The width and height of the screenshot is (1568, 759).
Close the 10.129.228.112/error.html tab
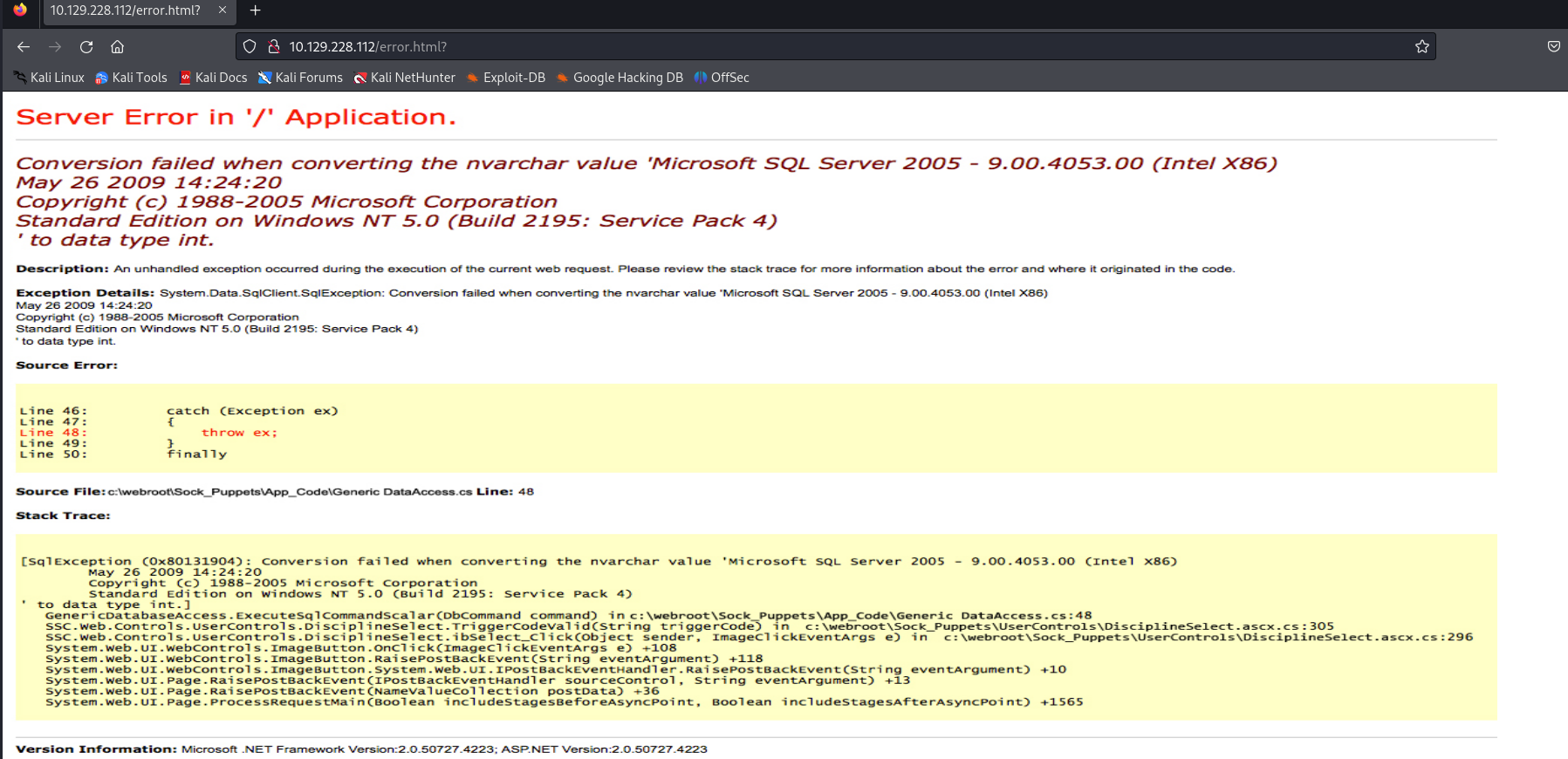point(223,10)
